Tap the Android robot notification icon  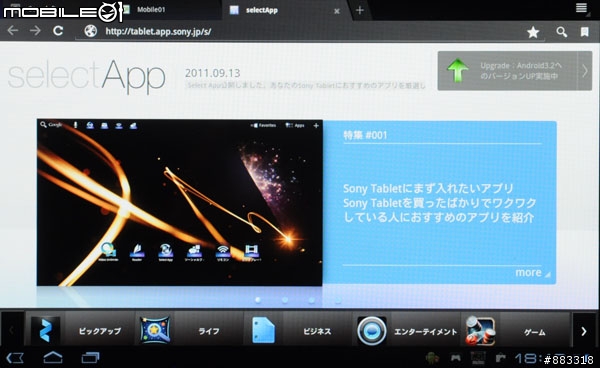tap(432, 358)
